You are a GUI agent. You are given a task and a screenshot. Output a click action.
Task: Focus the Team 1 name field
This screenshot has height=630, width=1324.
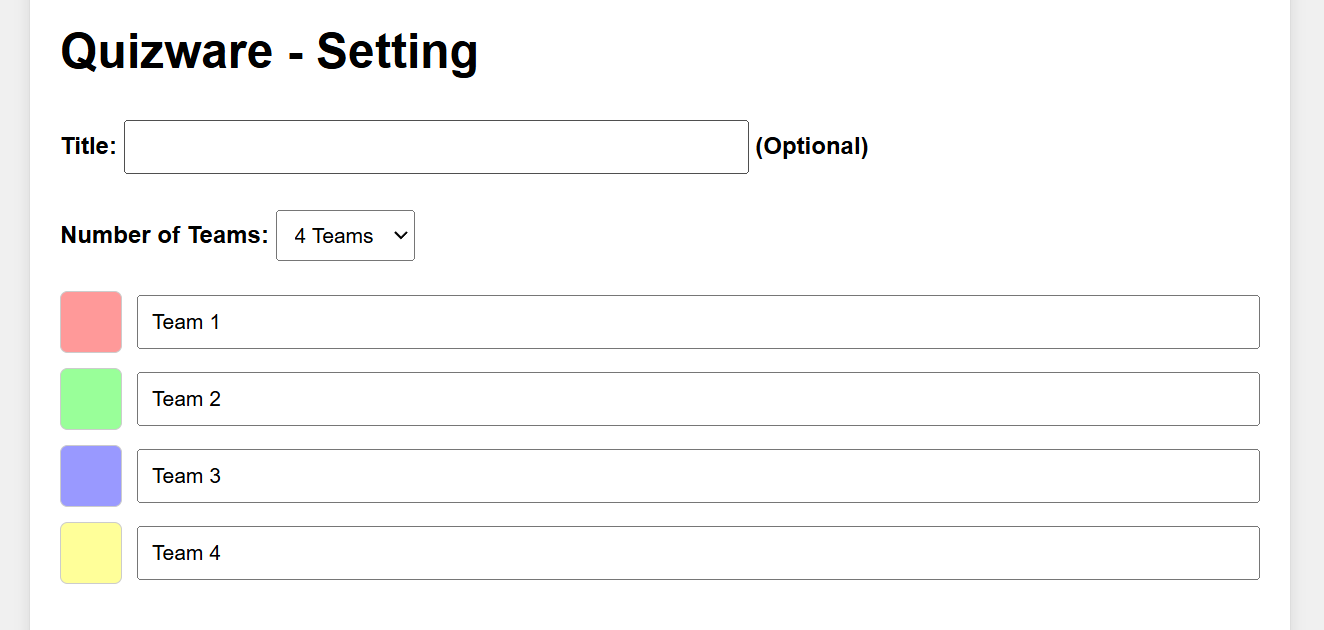click(698, 322)
